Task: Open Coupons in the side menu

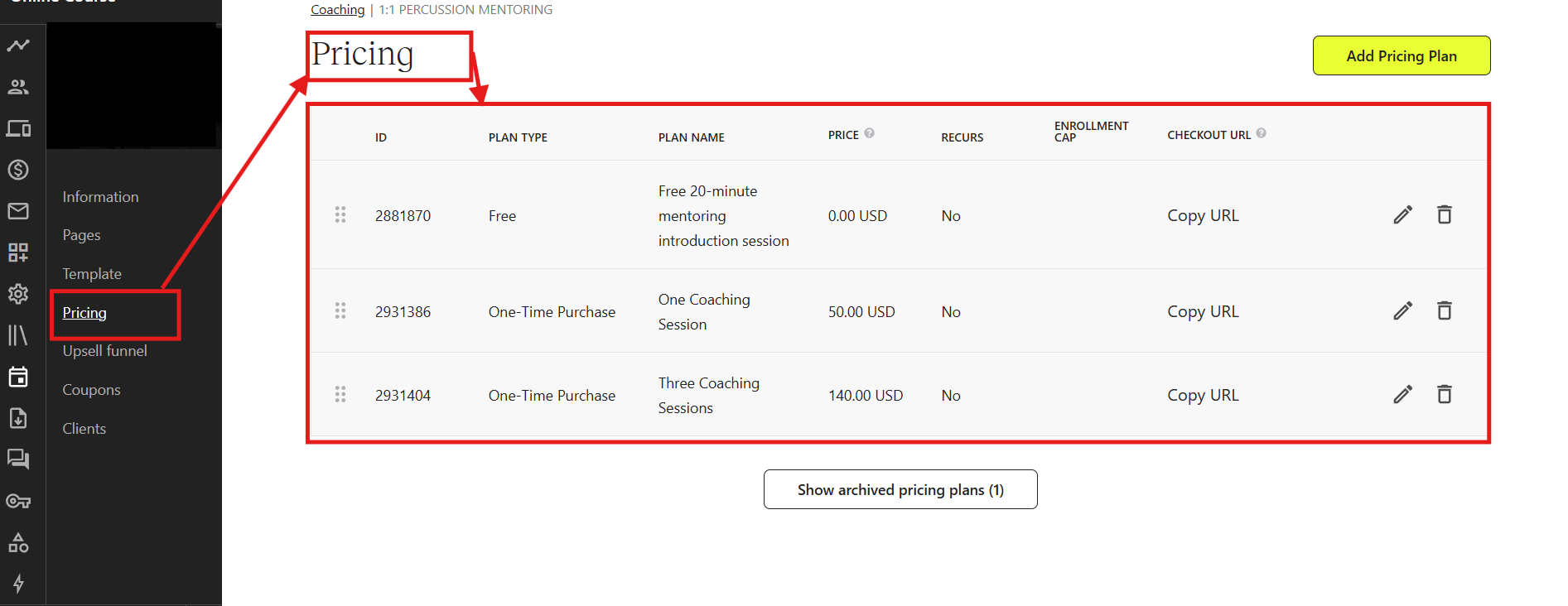Action: pyautogui.click(x=91, y=390)
